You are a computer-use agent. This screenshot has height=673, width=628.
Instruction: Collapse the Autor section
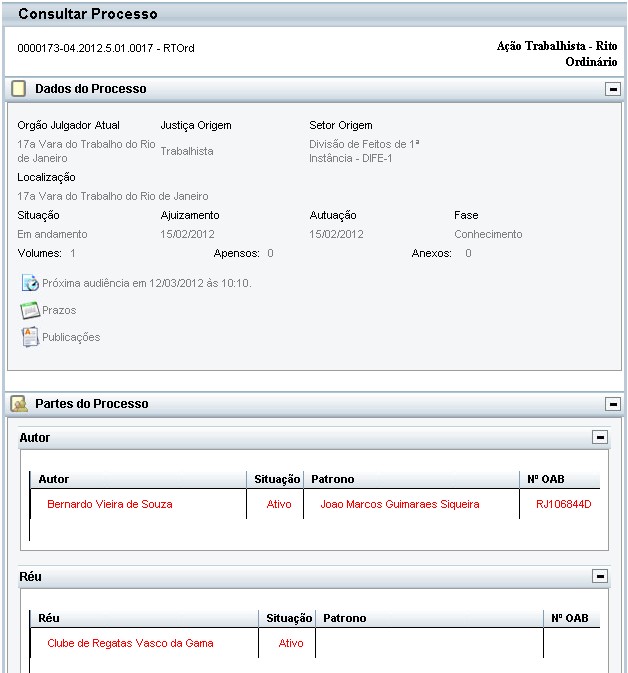[x=599, y=438]
